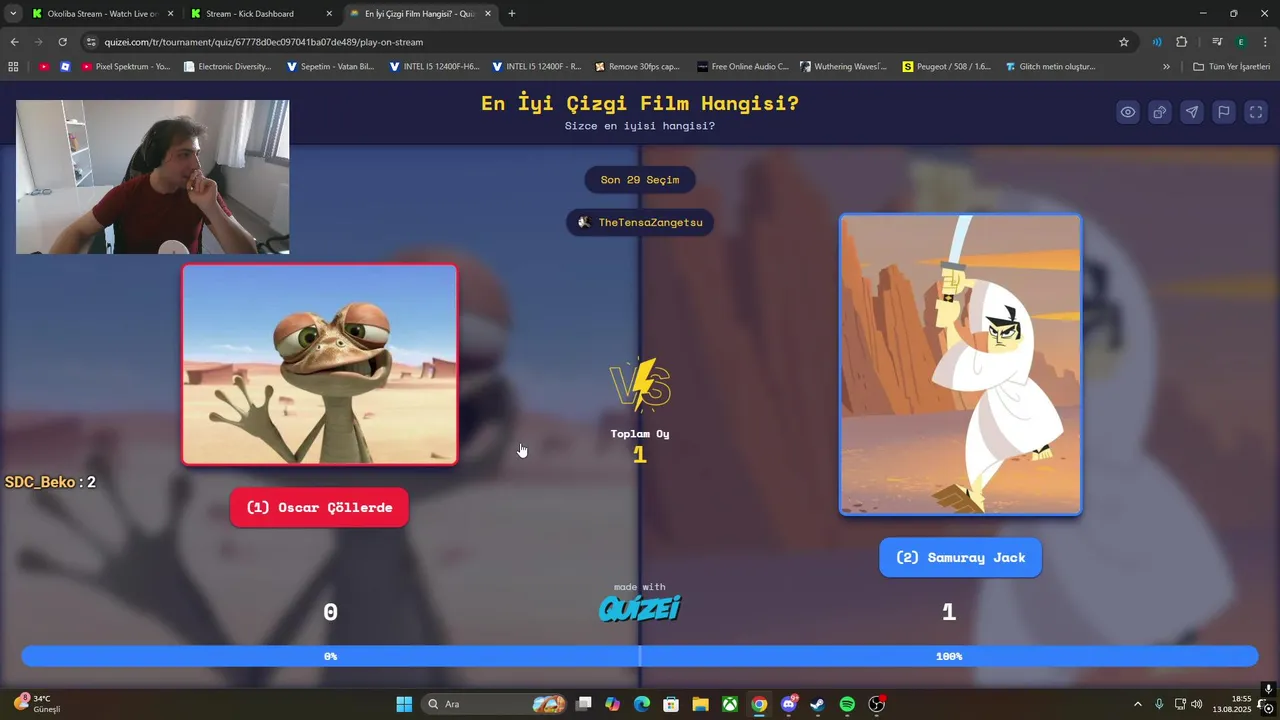Close the Kick Dashboard tab

(x=329, y=14)
